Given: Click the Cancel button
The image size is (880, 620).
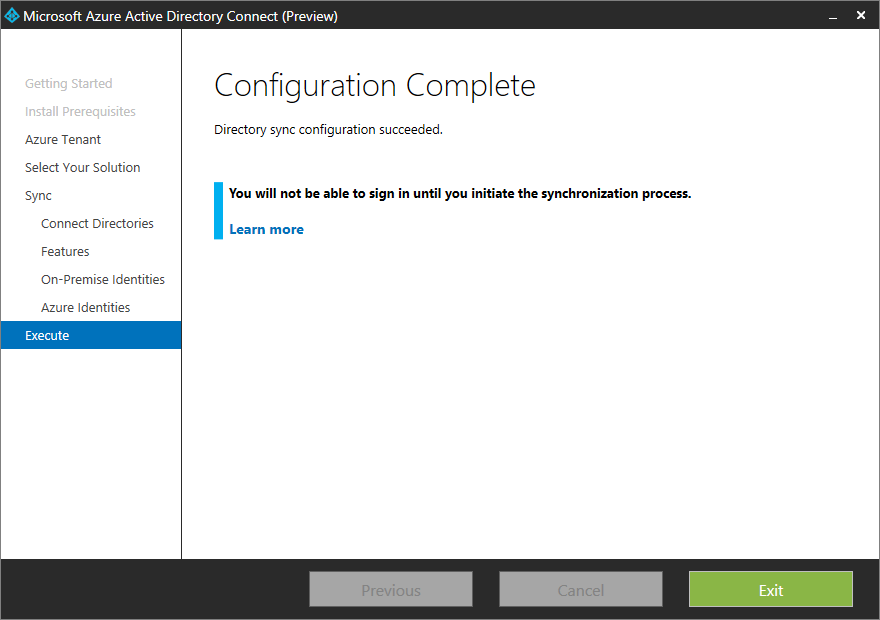Looking at the screenshot, I should (580, 589).
